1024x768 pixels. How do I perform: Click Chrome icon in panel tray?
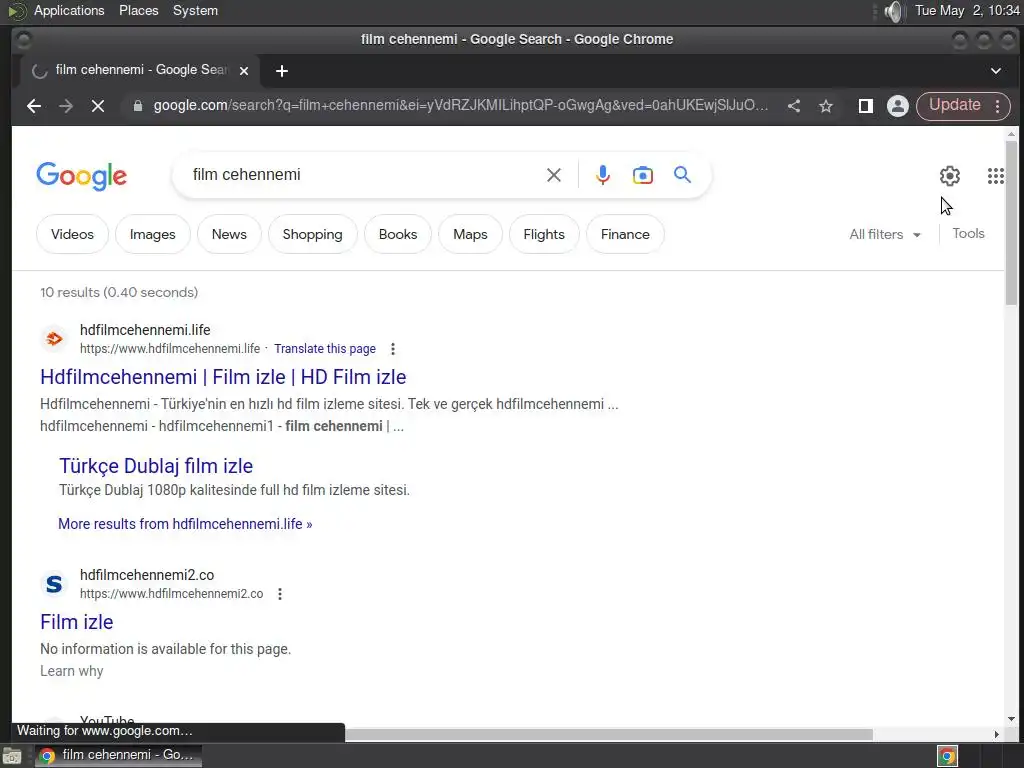pyautogui.click(x=947, y=756)
